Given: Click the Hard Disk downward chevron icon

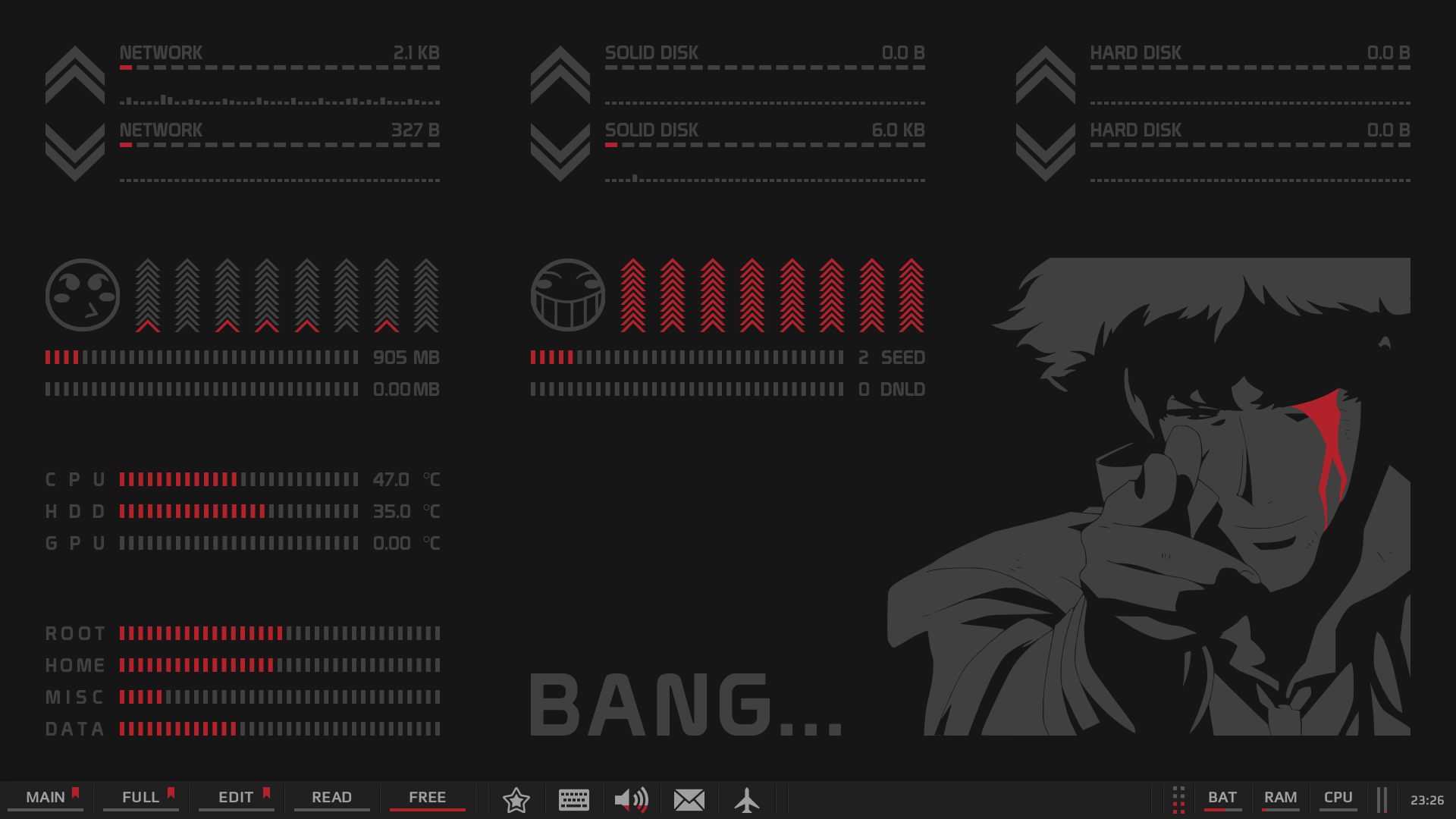Looking at the screenshot, I should (1046, 152).
